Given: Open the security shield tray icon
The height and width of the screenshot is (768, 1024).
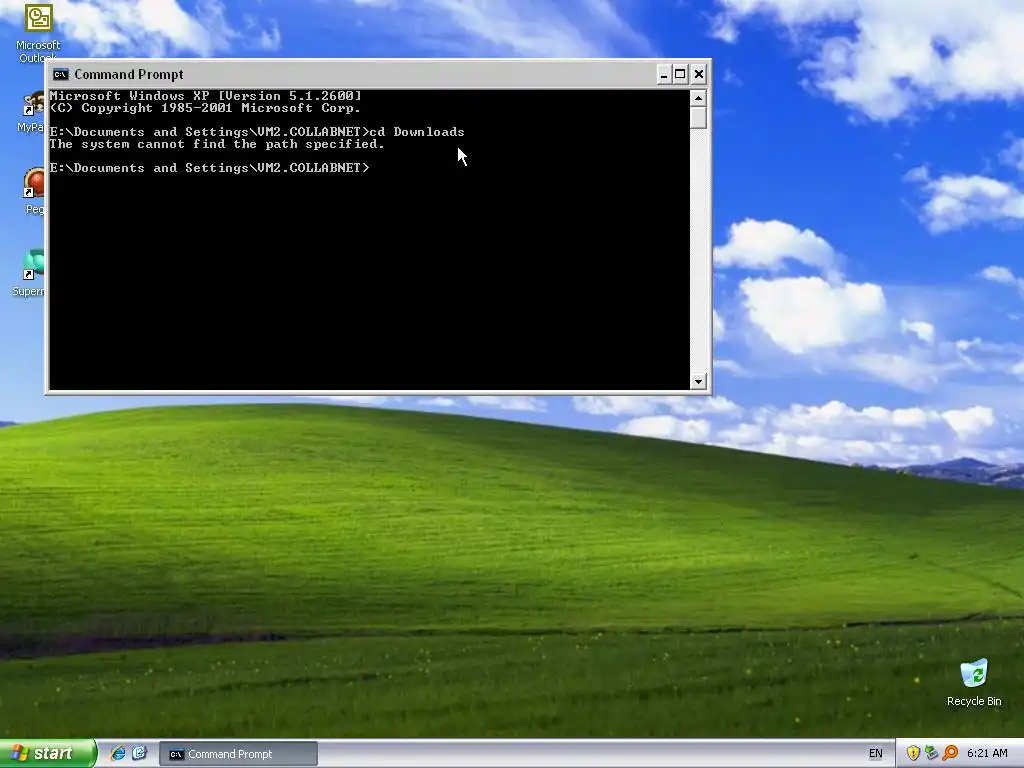Looking at the screenshot, I should [913, 754].
